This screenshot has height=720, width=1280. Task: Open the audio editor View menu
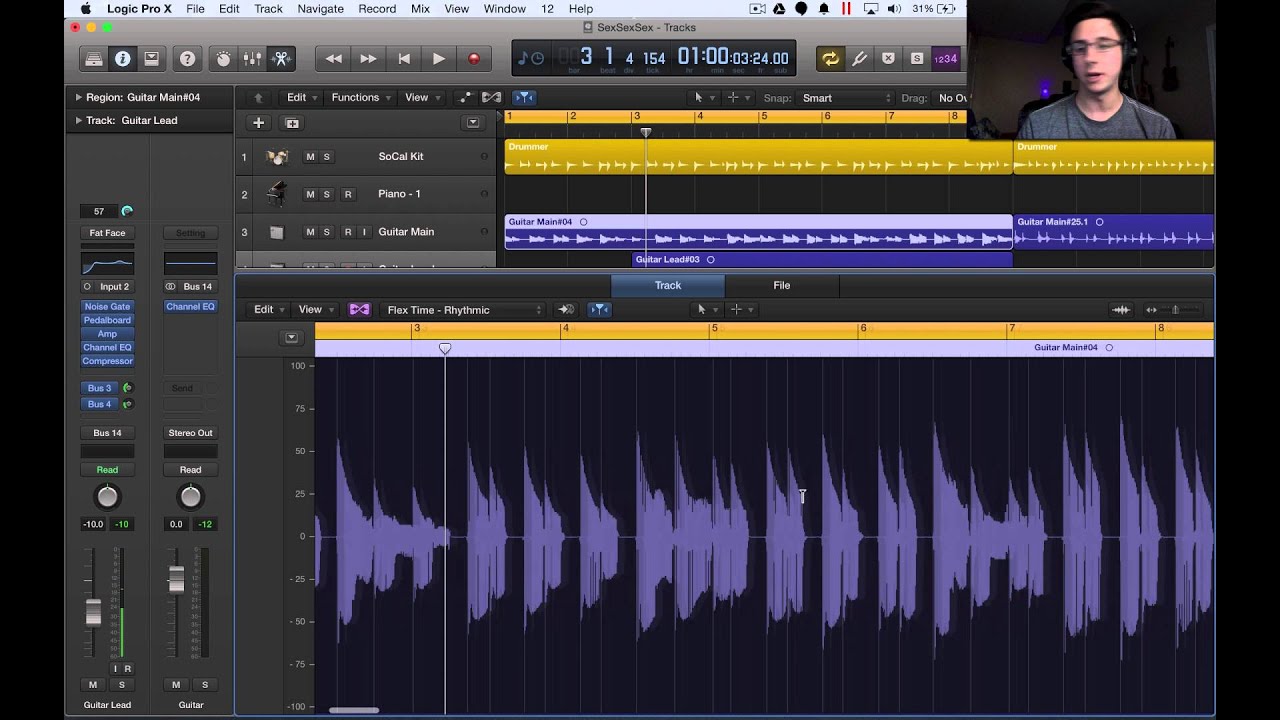click(x=315, y=310)
